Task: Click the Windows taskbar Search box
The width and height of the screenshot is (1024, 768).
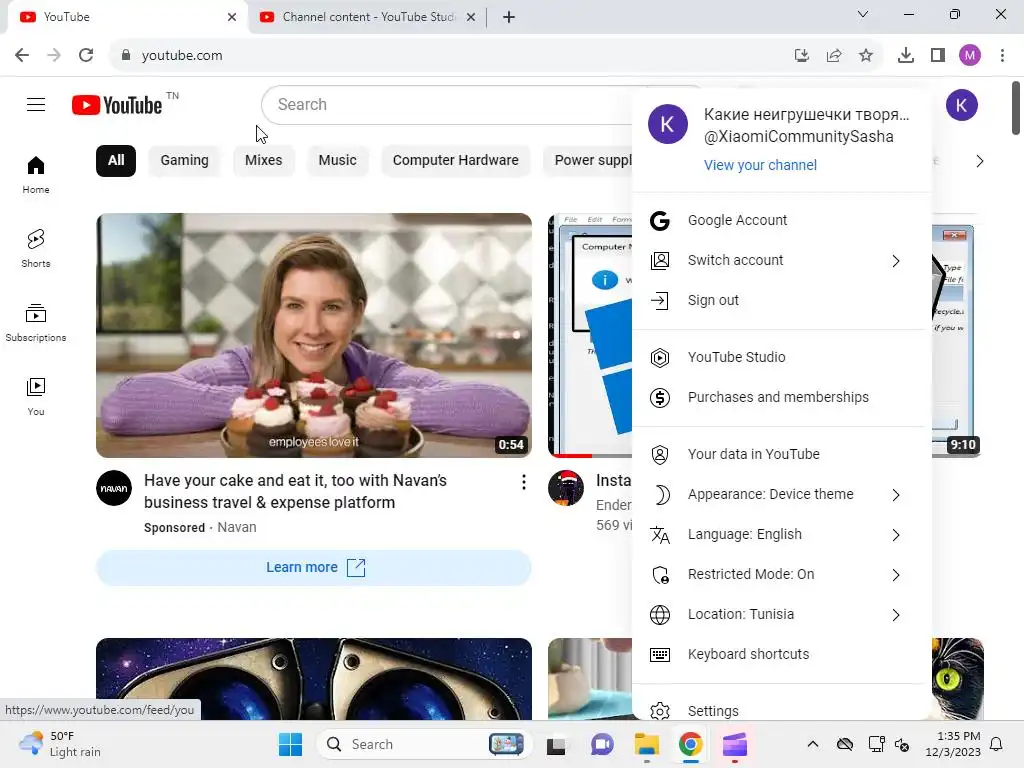Action: (x=424, y=744)
